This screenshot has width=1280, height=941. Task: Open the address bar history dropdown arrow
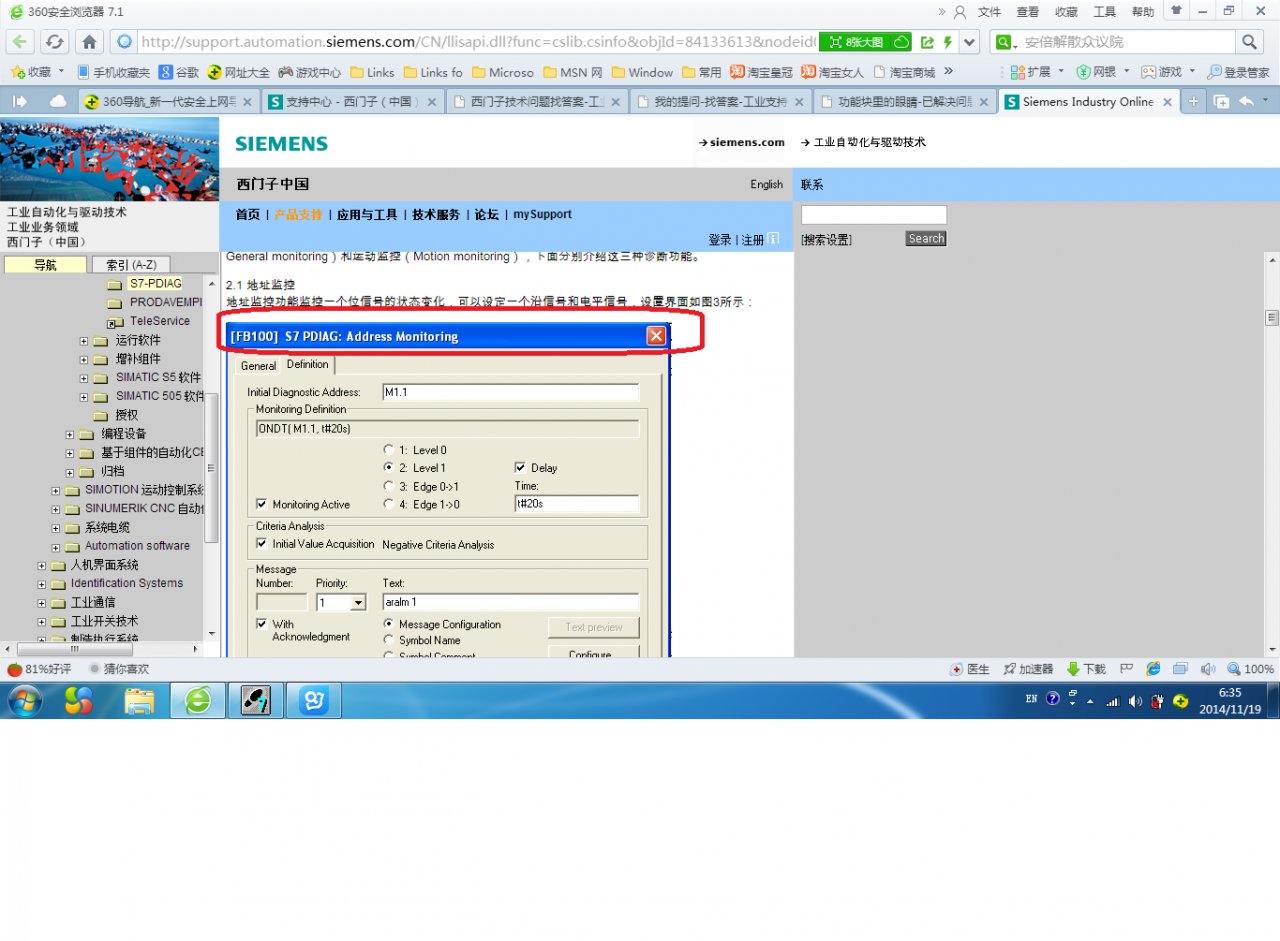coord(969,42)
